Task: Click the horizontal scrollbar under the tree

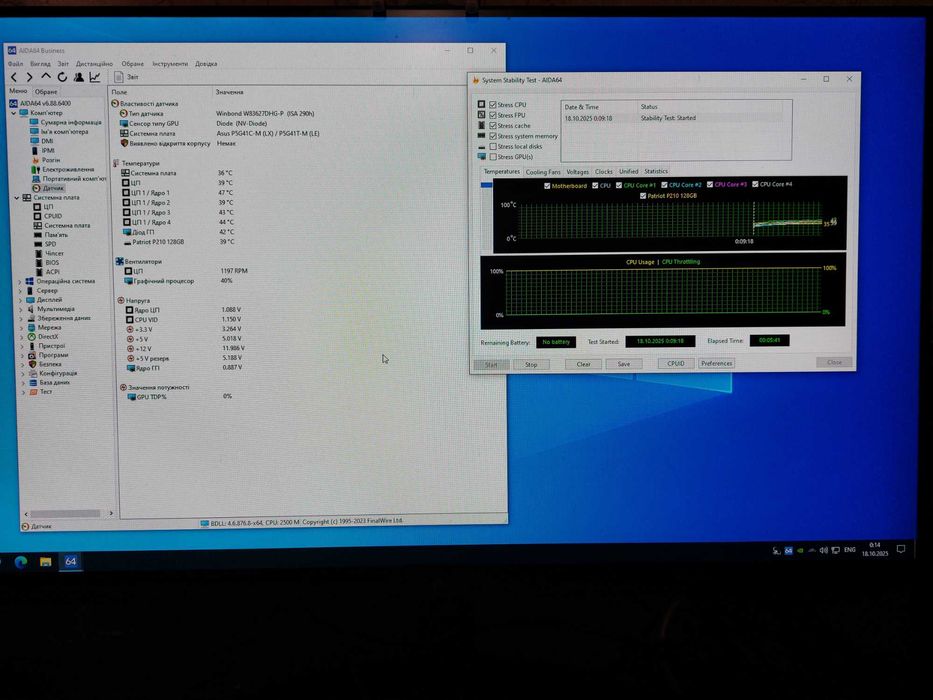Action: click(x=65, y=513)
